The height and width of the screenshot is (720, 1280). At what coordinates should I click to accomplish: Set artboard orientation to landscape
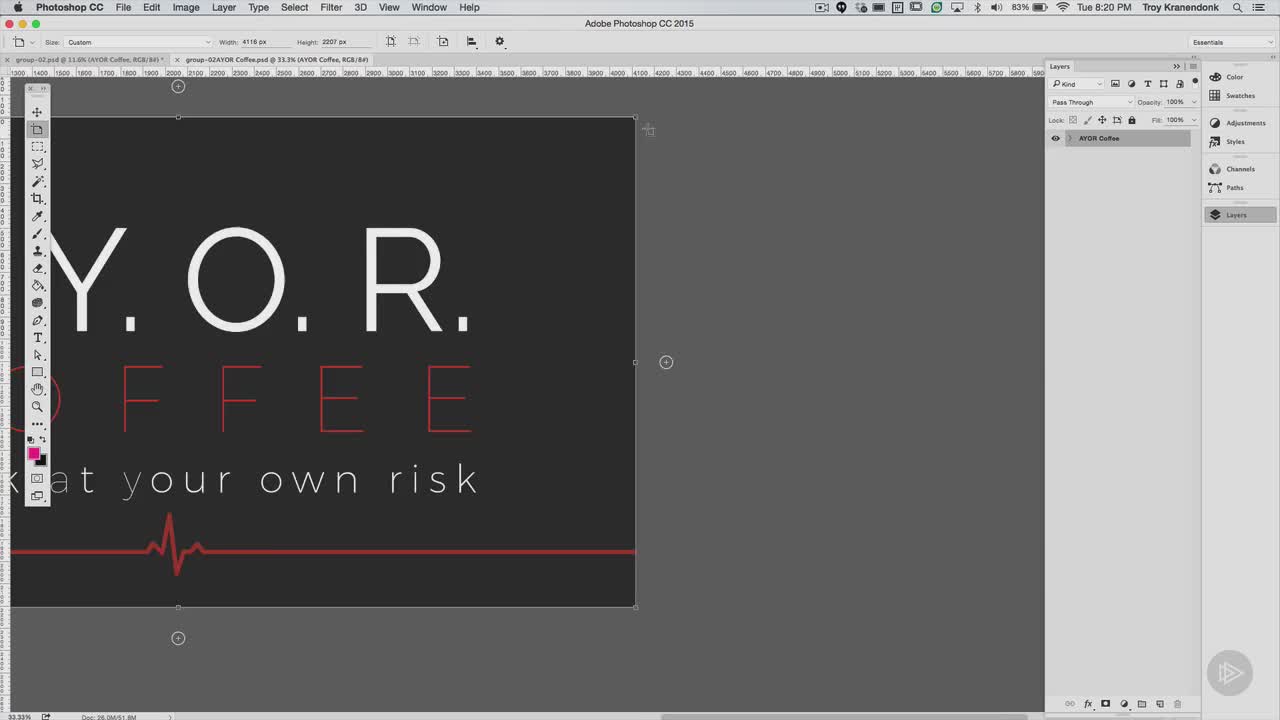pos(413,42)
